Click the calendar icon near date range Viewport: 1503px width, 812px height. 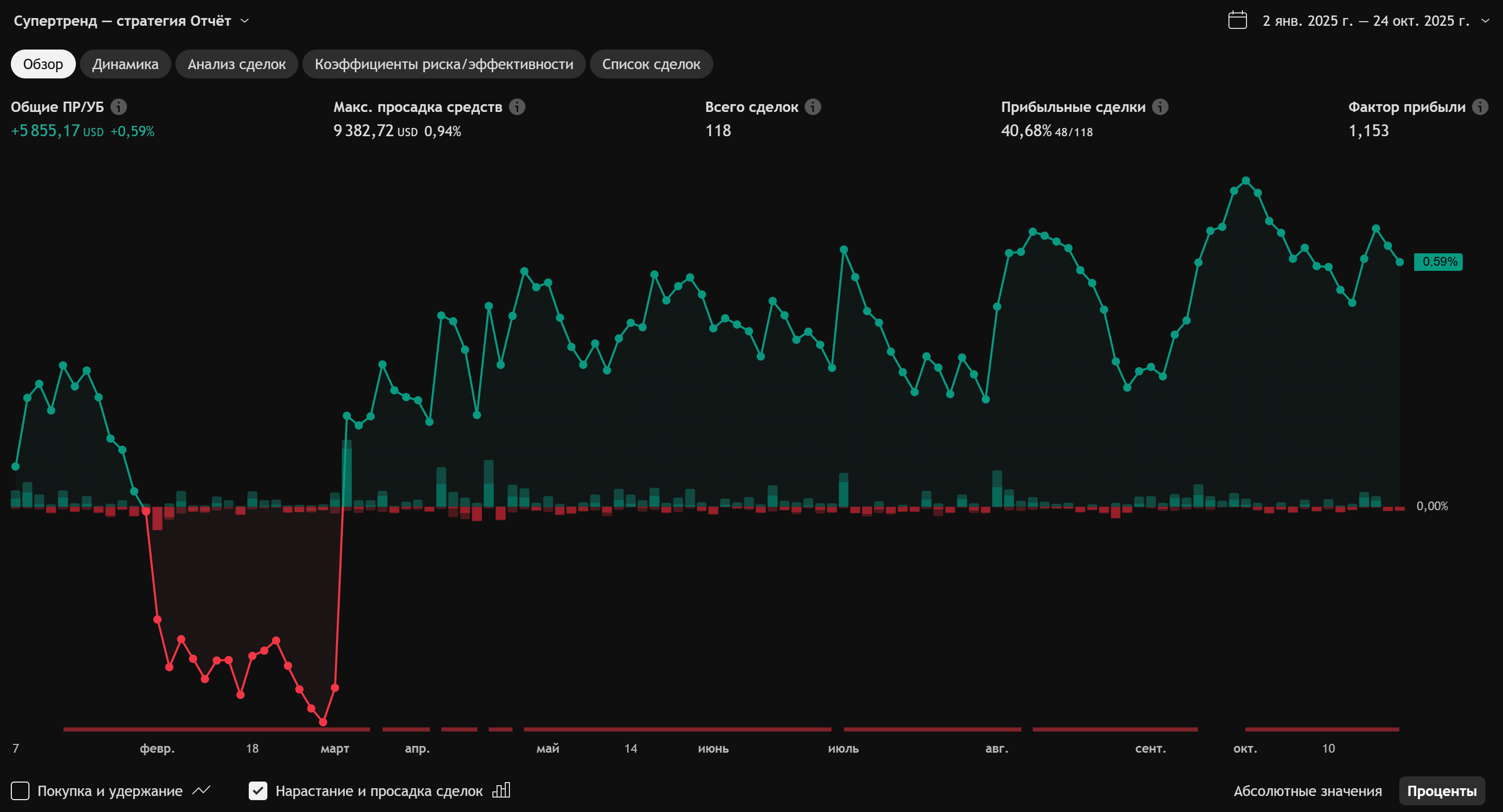click(1237, 21)
